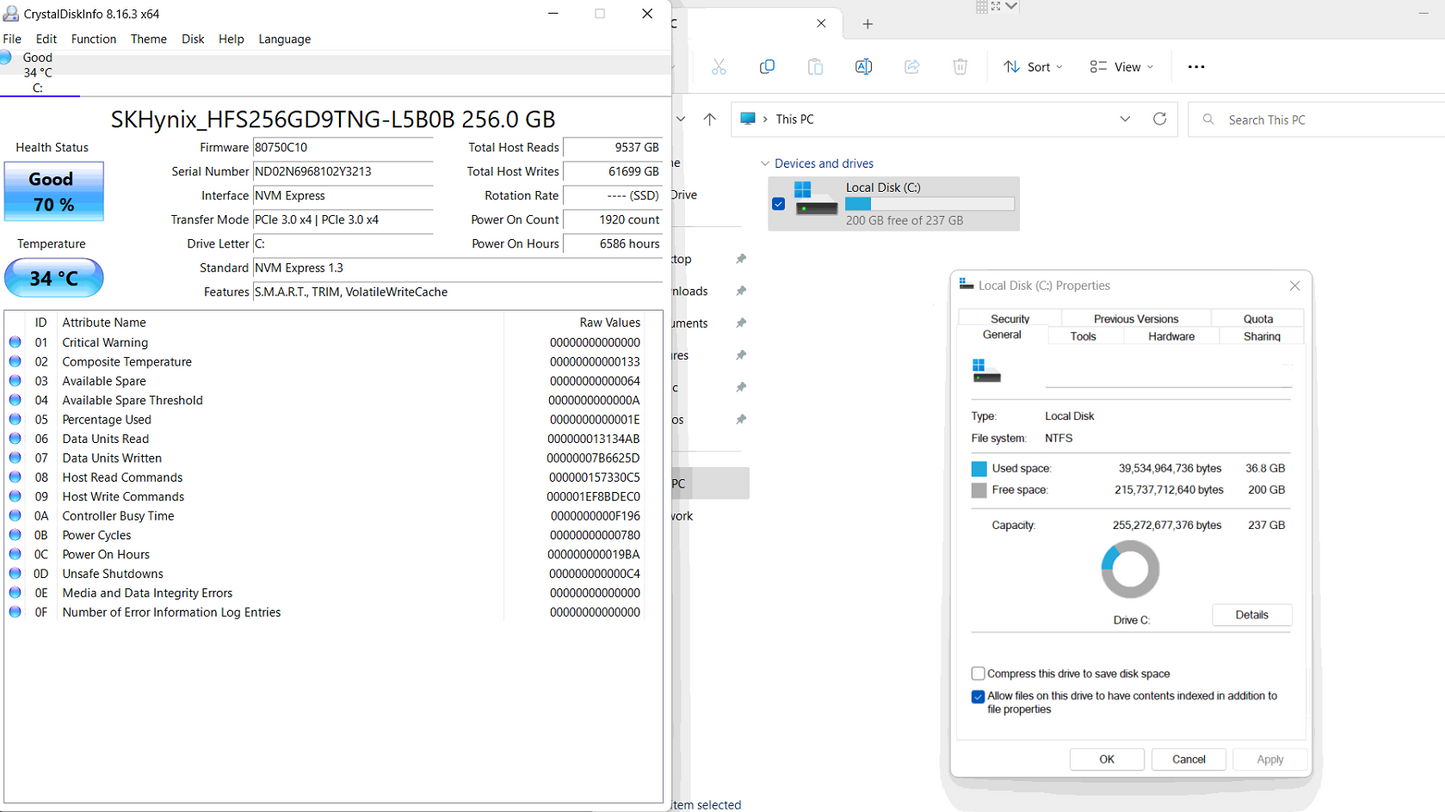Toggle the Local Disk (C:) selection checkbox
The height and width of the screenshot is (812, 1445).
(779, 204)
